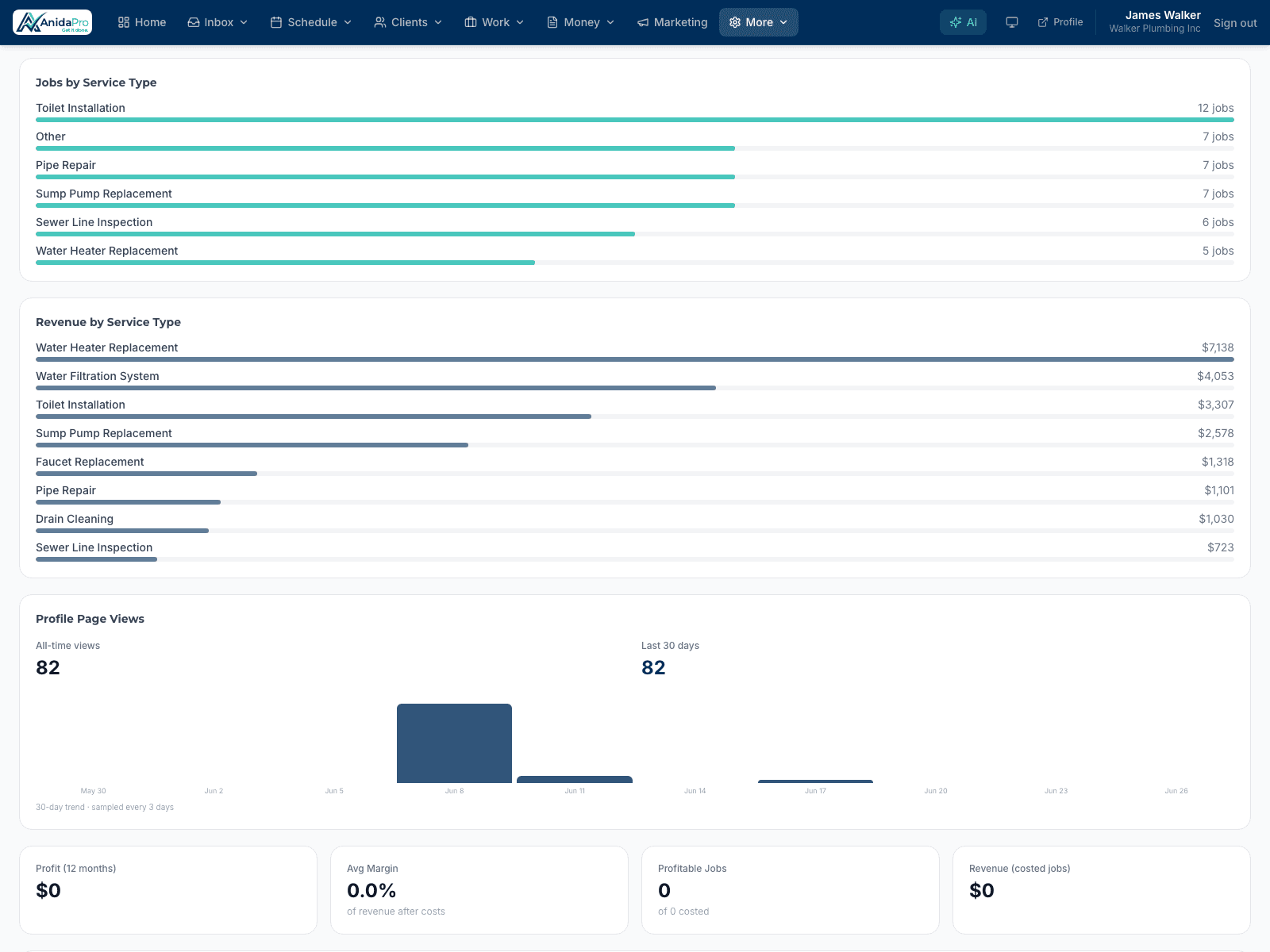Click the Drain Cleaning revenue label
The height and width of the screenshot is (952, 1270).
coord(75,519)
